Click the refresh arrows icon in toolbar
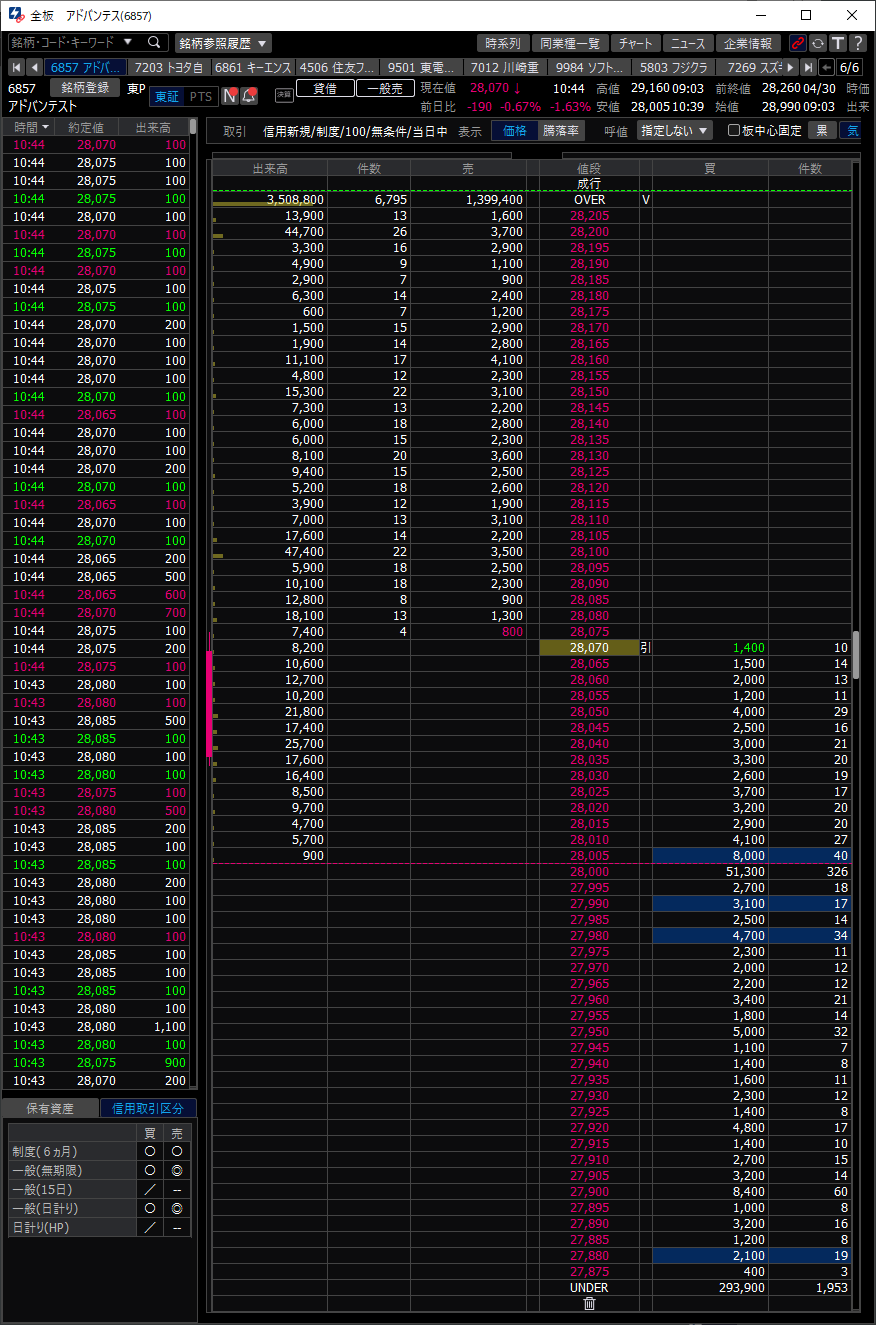 (817, 43)
